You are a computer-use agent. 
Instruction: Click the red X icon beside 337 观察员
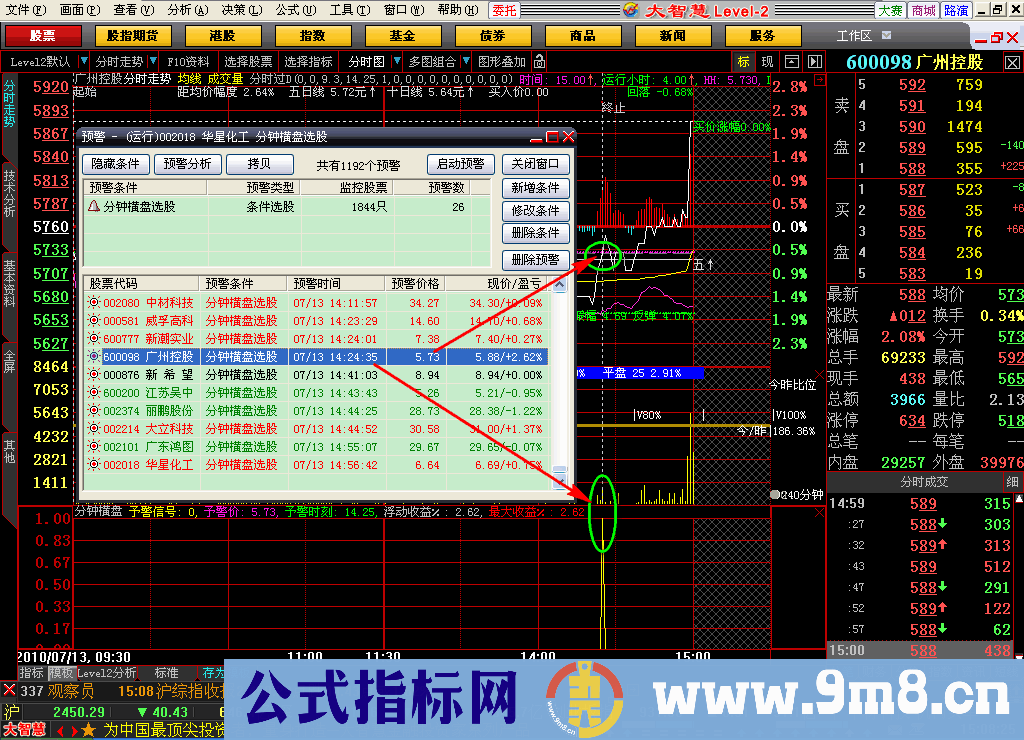pyautogui.click(x=9, y=691)
